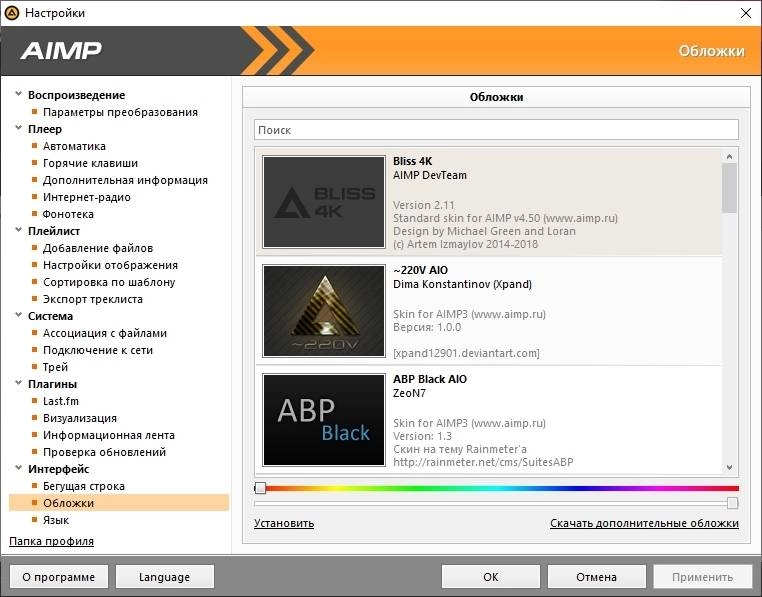
Task: Click the AIMP logo in the header
Action: point(61,51)
